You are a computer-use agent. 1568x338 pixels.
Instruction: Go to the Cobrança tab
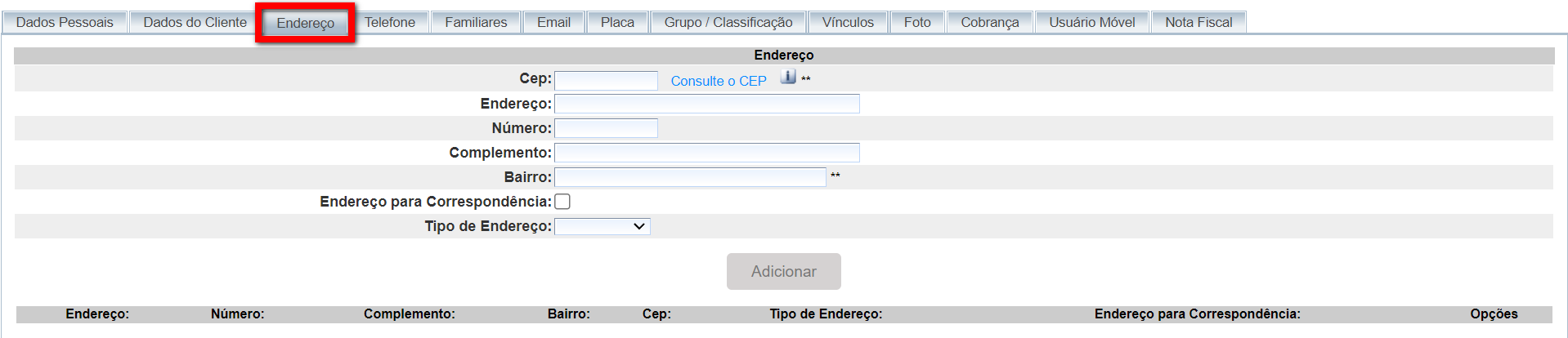tap(990, 22)
